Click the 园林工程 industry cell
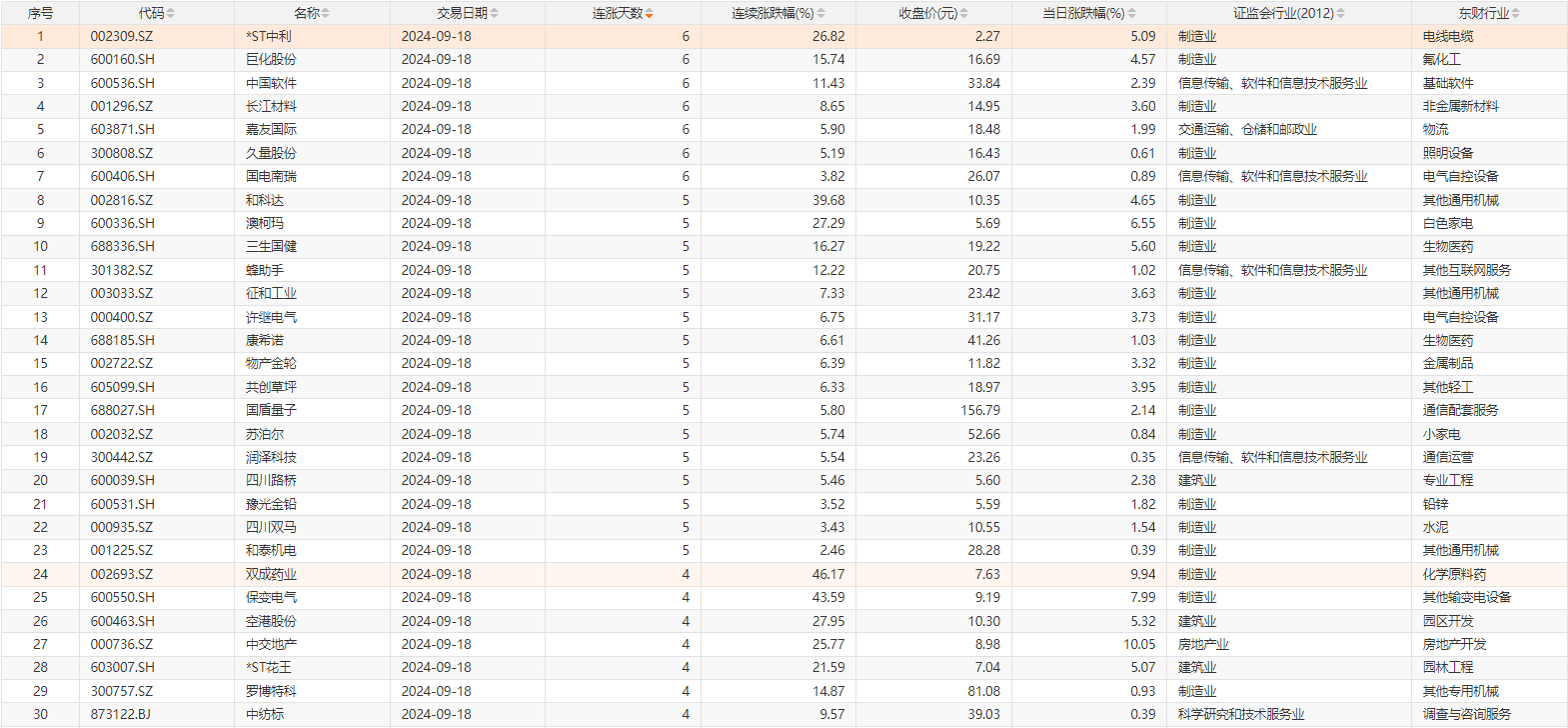Screen dimensions: 1568x728 point(1448,667)
